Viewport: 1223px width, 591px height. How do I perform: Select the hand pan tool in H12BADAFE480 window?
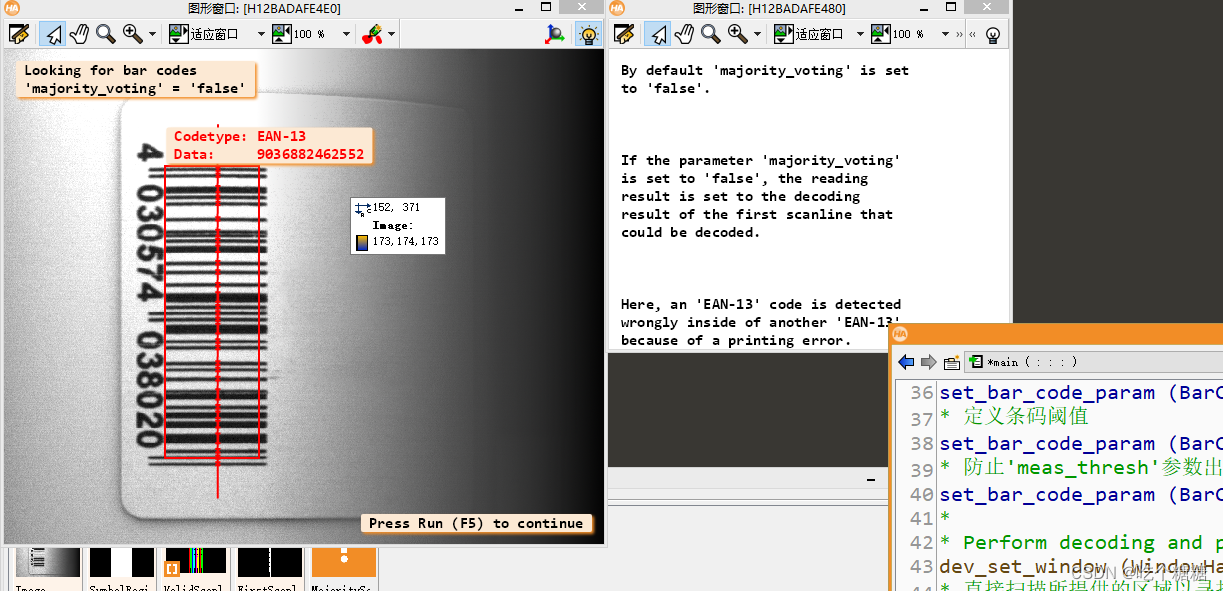[x=684, y=34]
